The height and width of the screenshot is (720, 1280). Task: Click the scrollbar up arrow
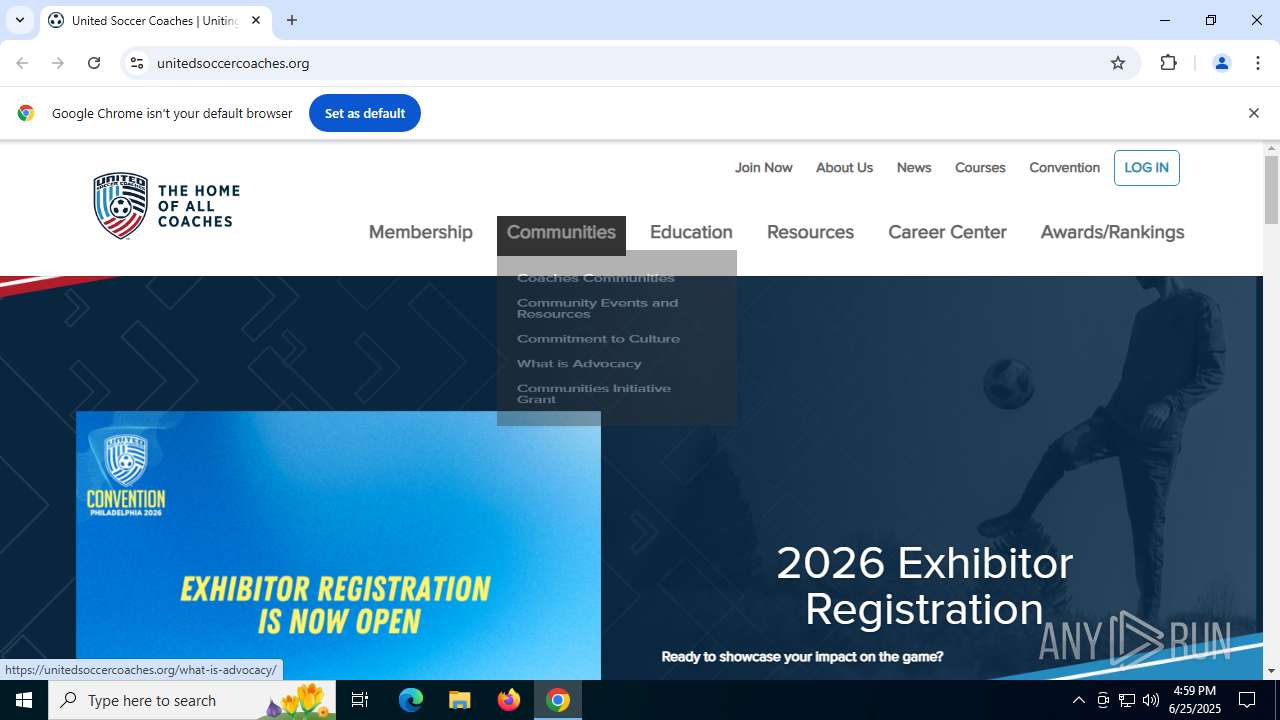tap(1271, 149)
